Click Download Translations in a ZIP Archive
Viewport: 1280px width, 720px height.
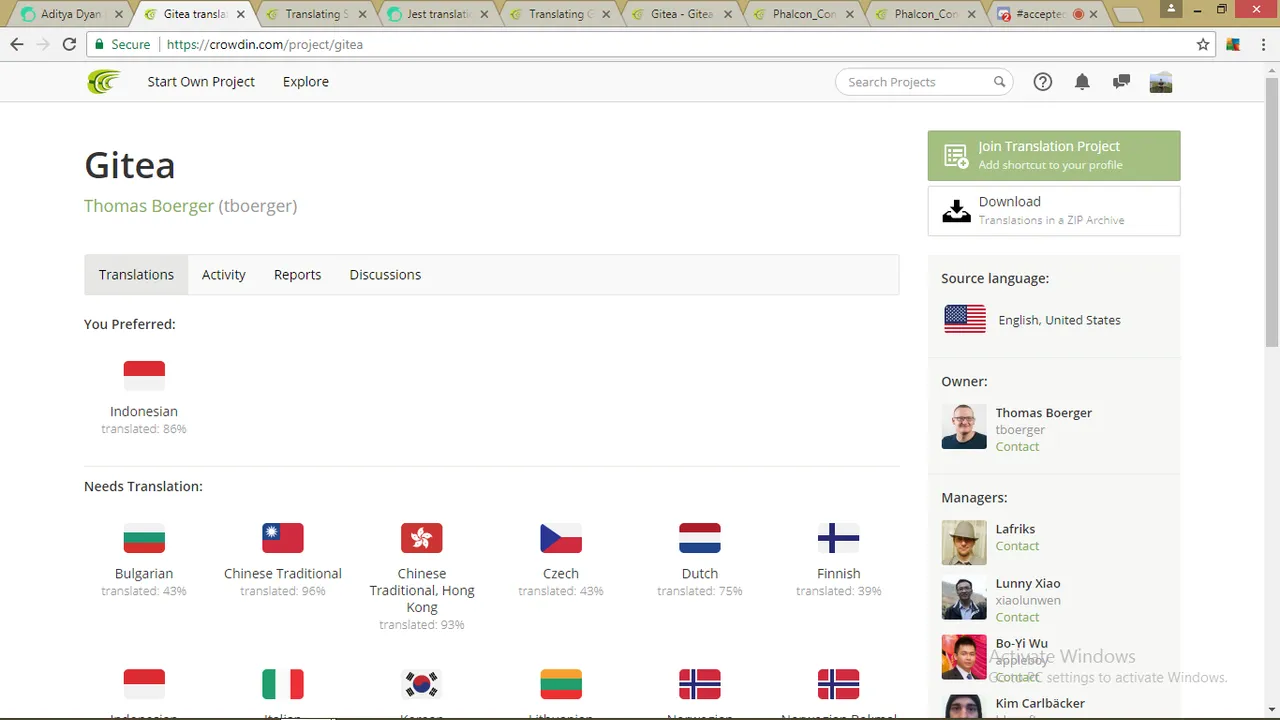pyautogui.click(x=1054, y=210)
